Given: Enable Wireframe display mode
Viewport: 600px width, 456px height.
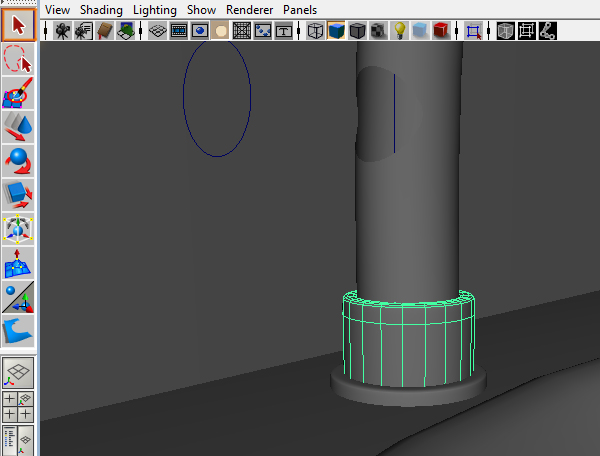Looking at the screenshot, I should (x=315, y=31).
